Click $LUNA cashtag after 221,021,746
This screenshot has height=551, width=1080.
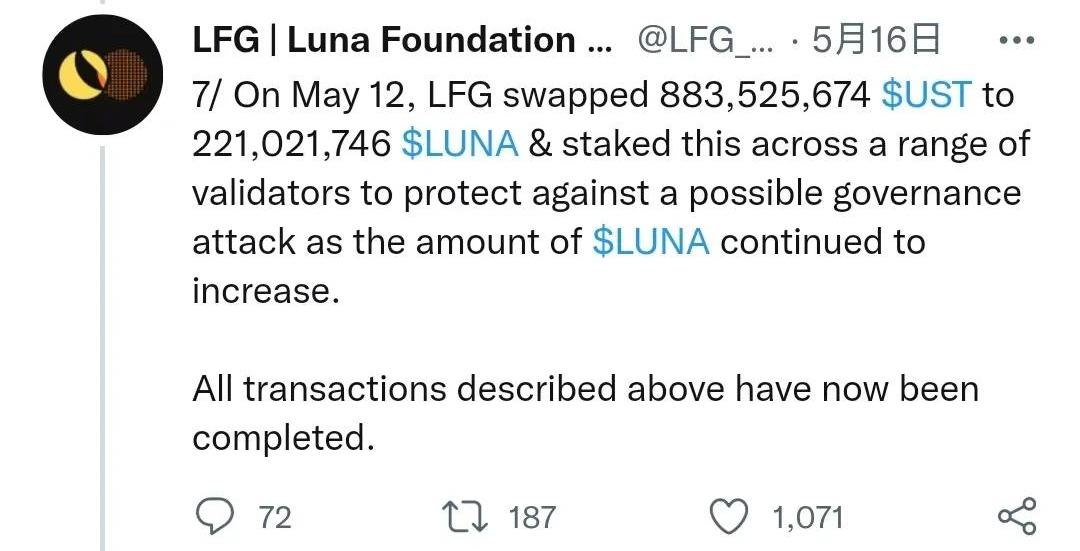[459, 144]
